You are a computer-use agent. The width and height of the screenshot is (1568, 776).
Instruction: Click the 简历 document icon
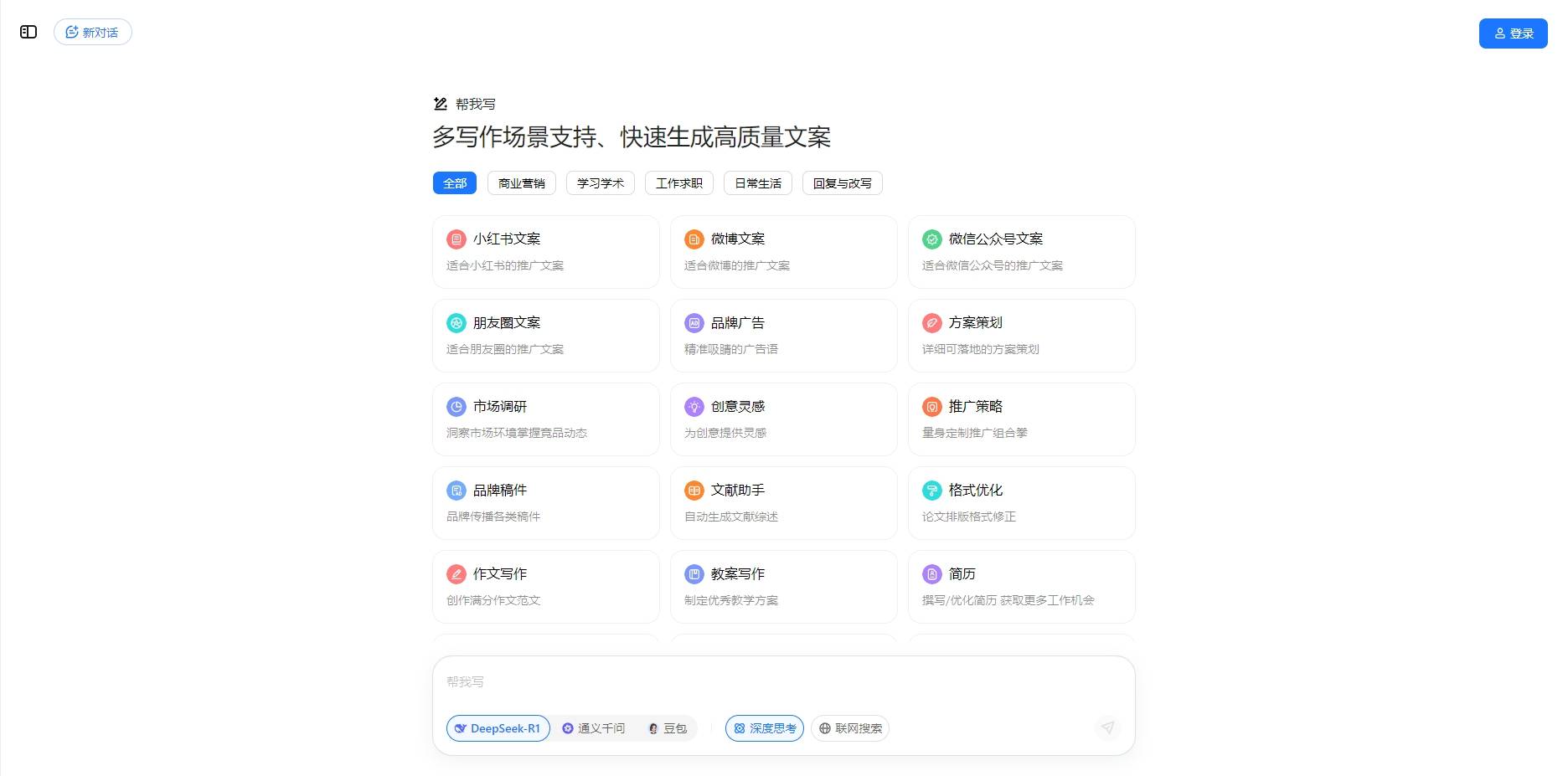click(932, 574)
